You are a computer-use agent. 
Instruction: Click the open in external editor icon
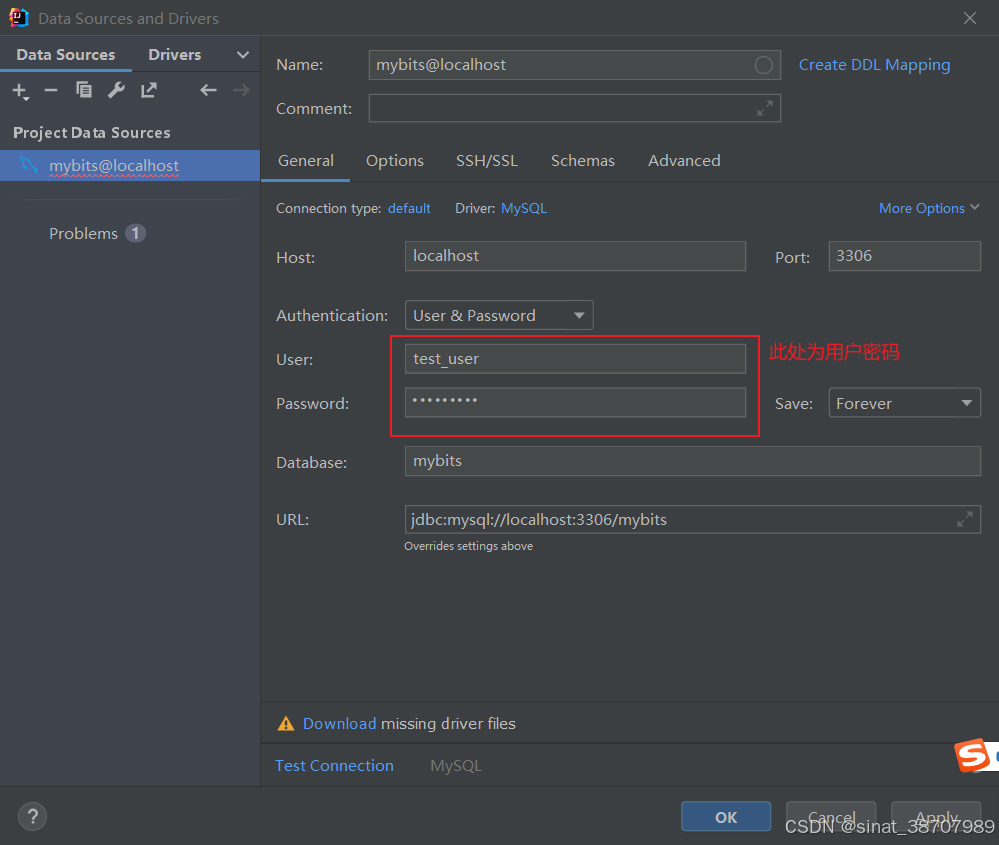tap(148, 90)
